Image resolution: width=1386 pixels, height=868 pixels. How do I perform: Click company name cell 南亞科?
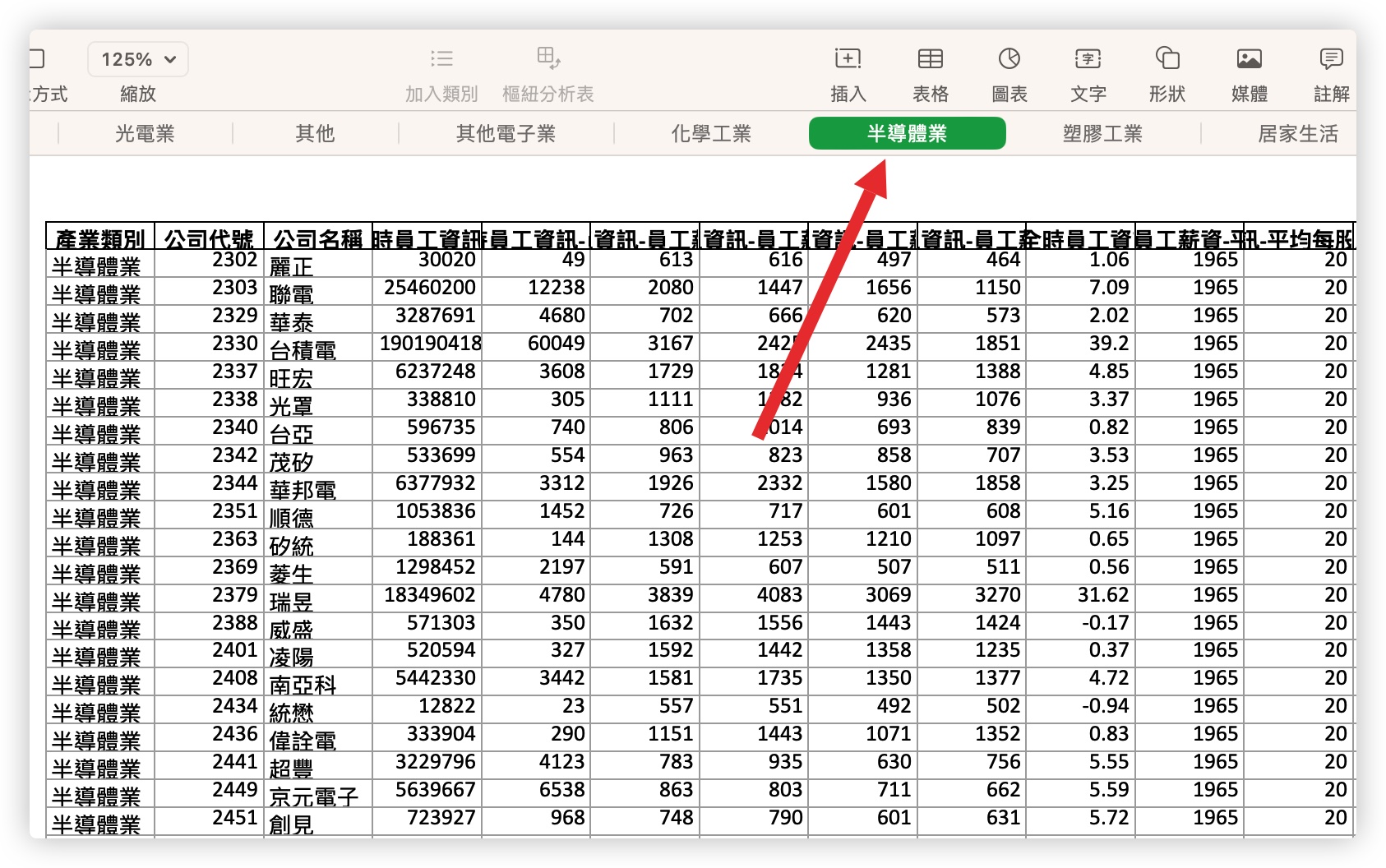pyautogui.click(x=317, y=682)
